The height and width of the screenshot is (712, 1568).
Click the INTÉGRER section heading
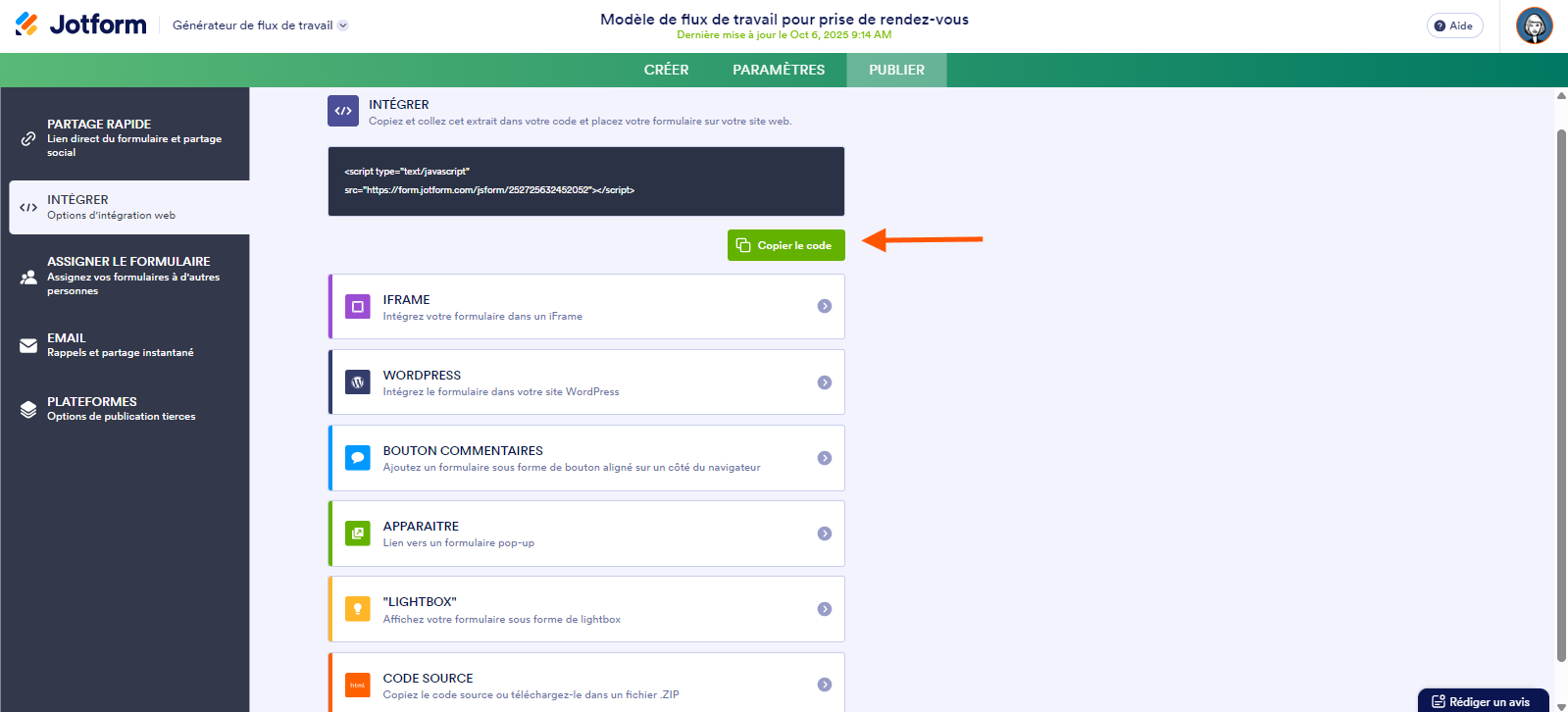pyautogui.click(x=399, y=104)
